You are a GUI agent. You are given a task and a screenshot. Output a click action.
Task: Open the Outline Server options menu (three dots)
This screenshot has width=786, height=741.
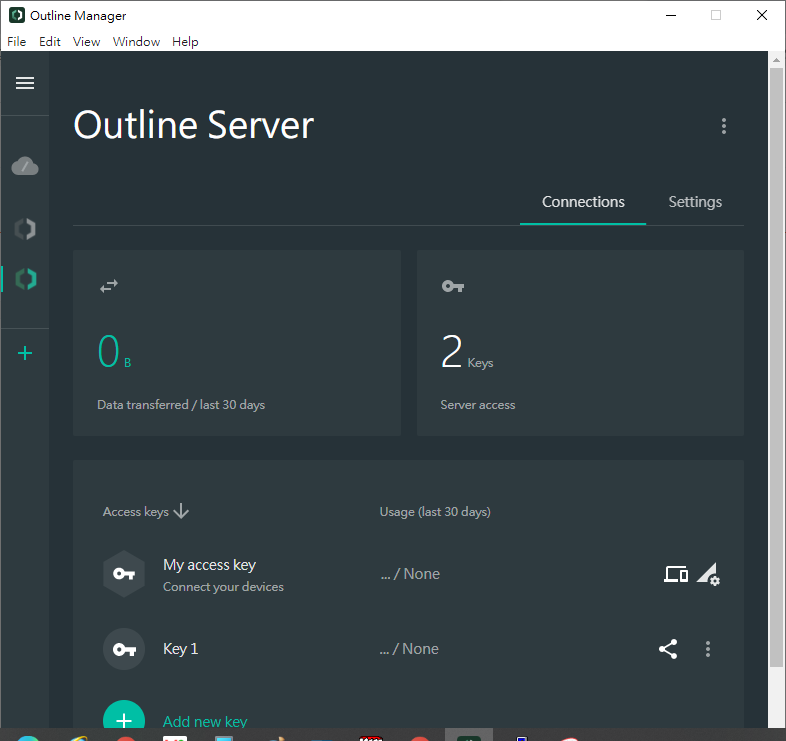point(723,126)
